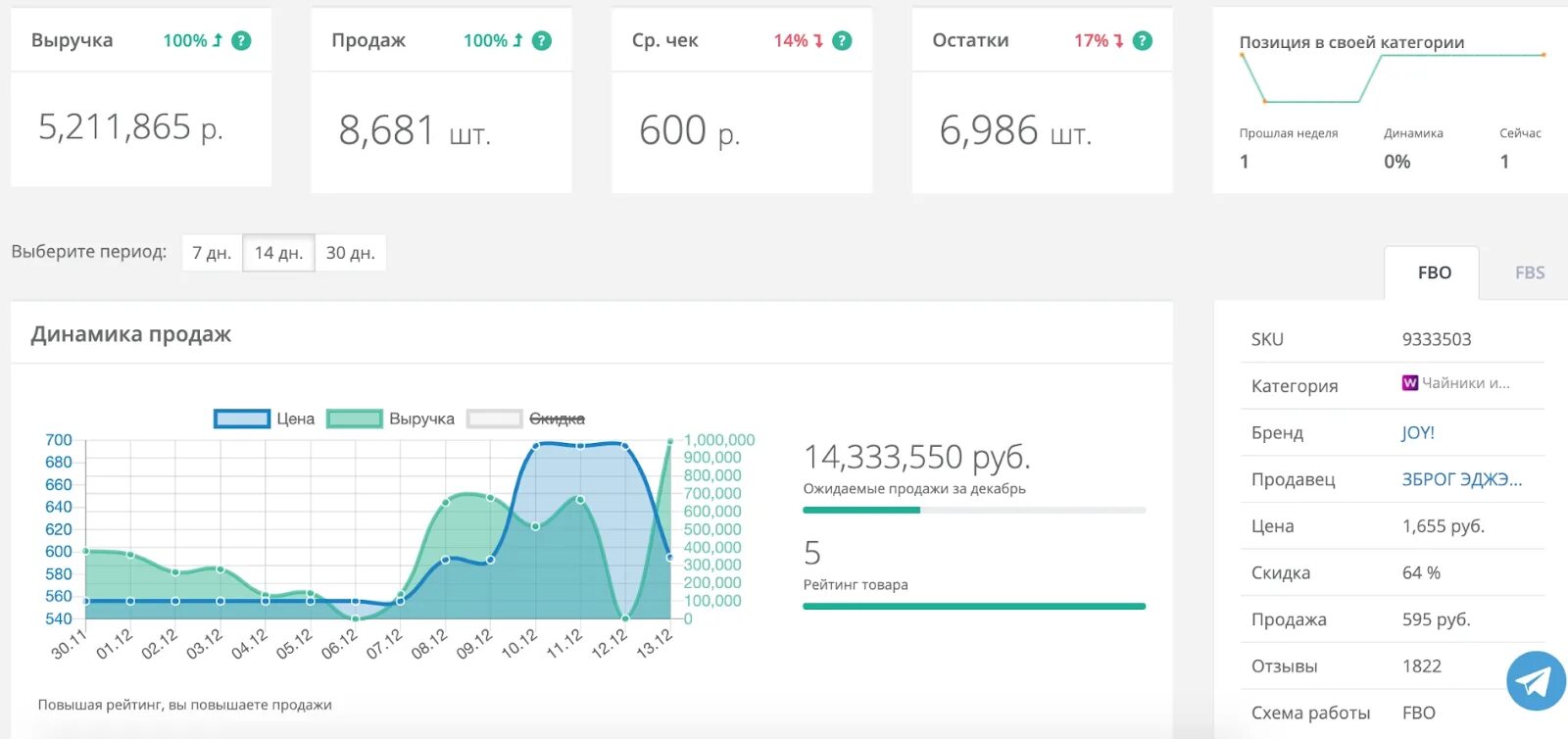Click the discount value 64 %

1421,572
